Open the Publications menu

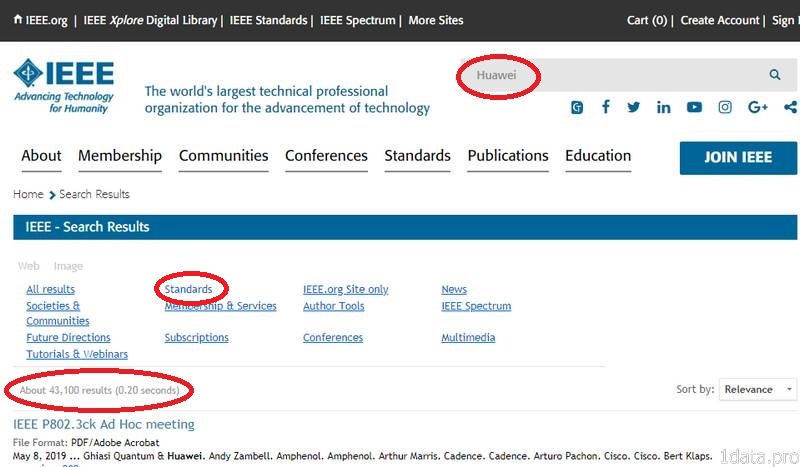coord(508,156)
